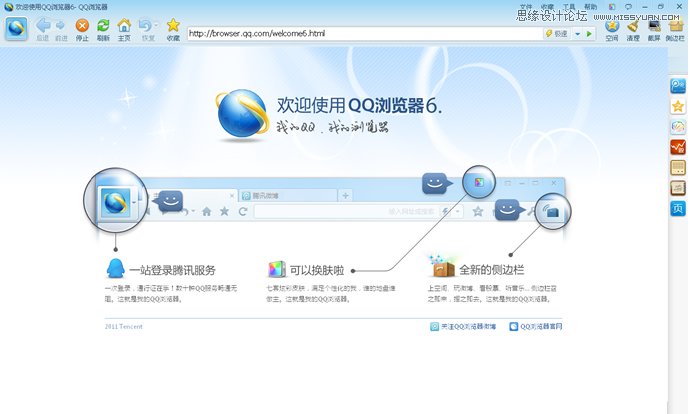This screenshot has height=414, width=690.
Task: Open the 帮助 menu
Action: click(x=590, y=7)
